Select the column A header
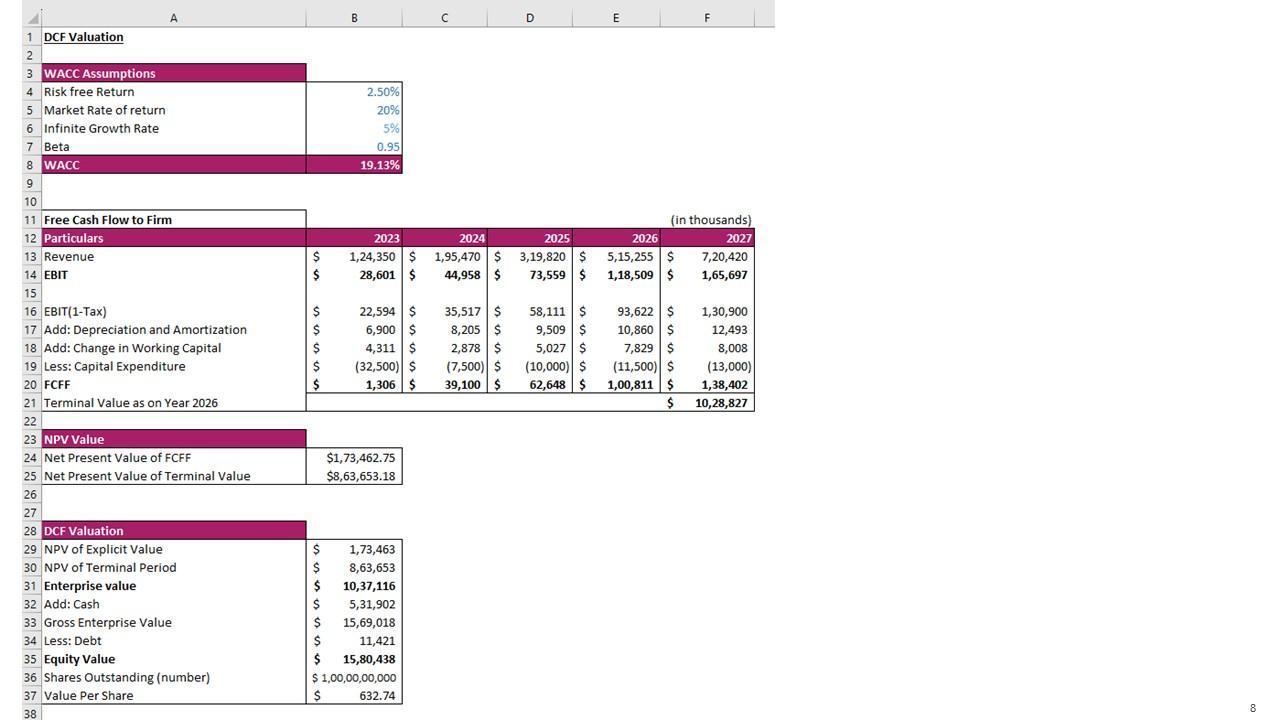 pyautogui.click(x=173, y=18)
